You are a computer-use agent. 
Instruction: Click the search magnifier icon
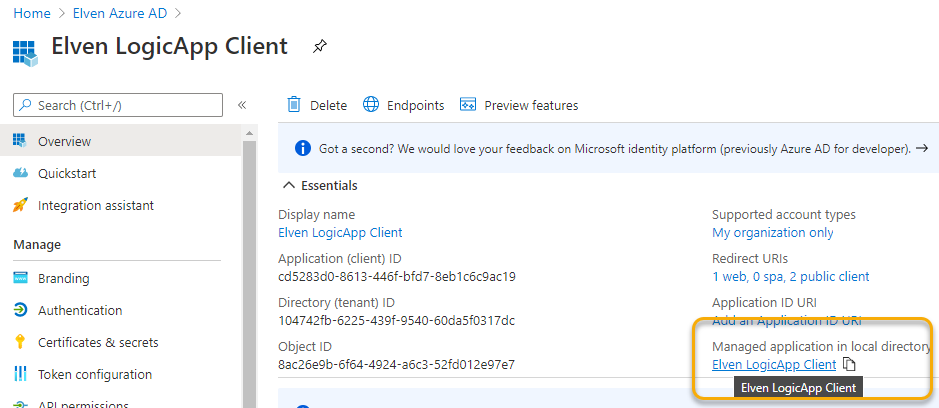click(26, 105)
